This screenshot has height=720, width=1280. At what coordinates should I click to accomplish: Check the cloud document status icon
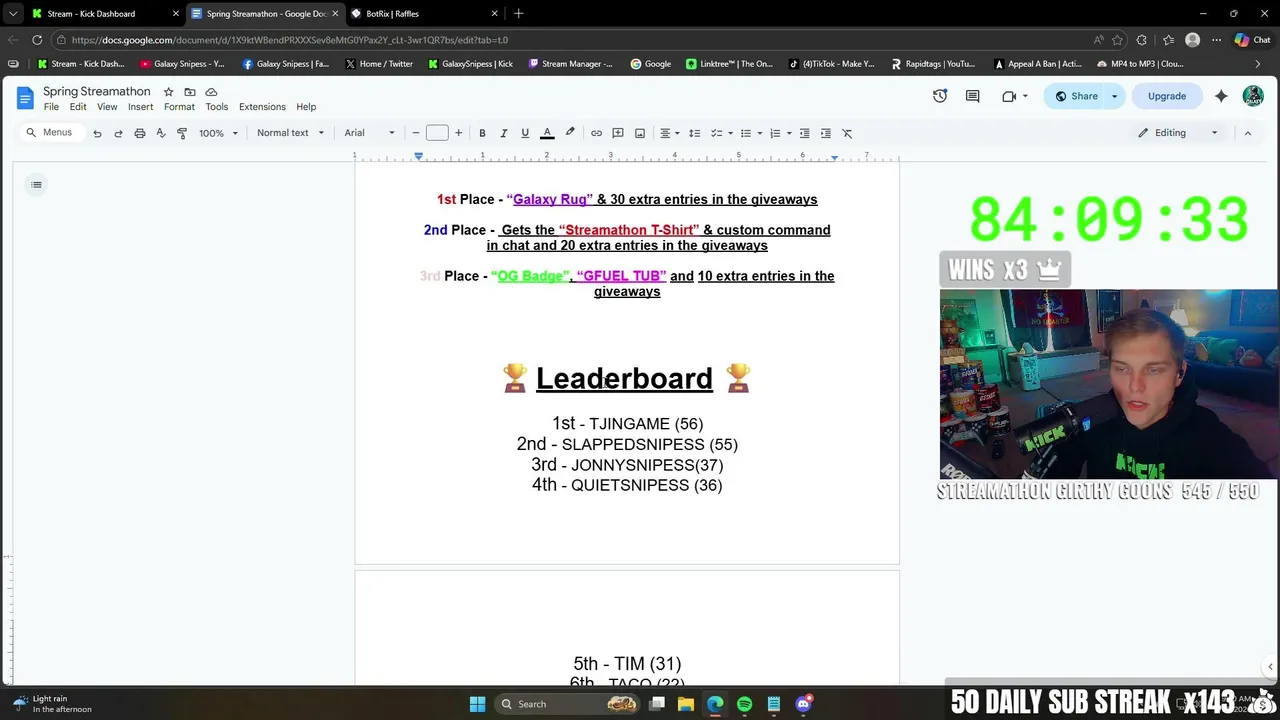[211, 92]
